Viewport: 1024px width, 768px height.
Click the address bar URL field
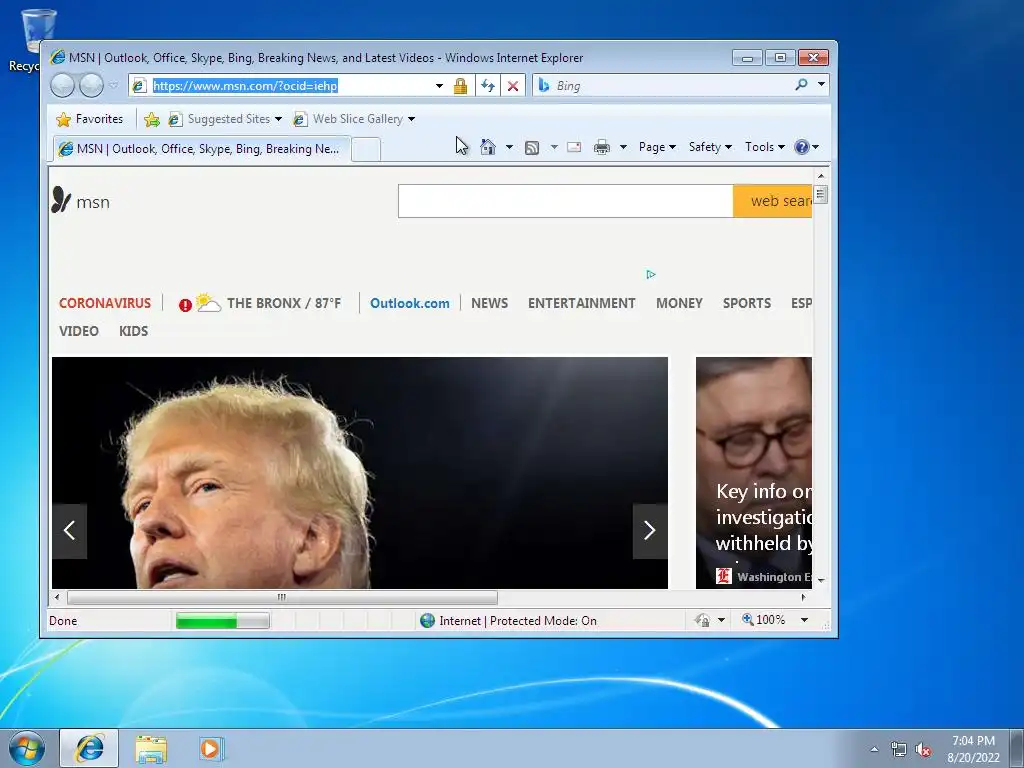click(281, 86)
